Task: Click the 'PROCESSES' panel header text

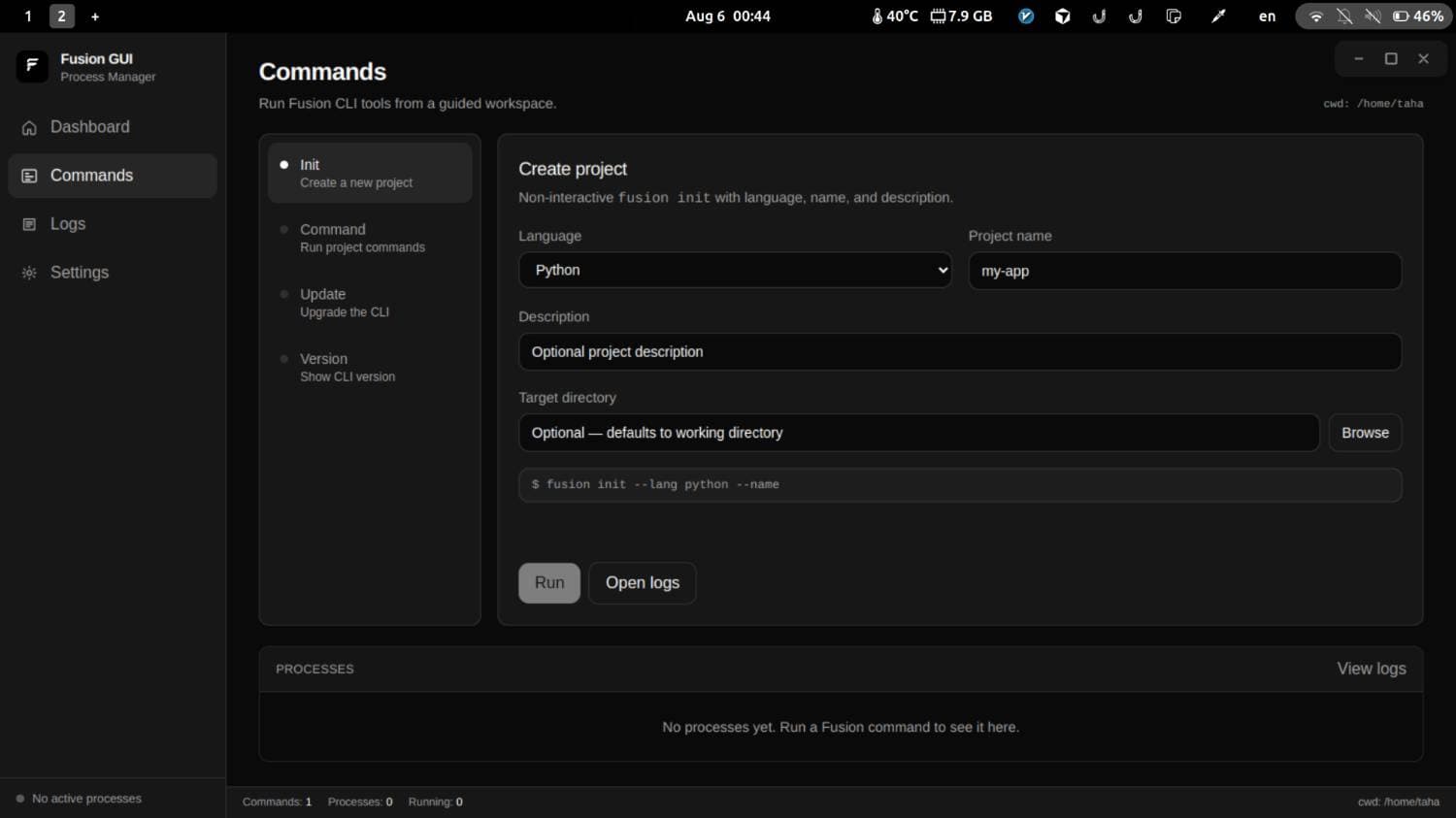Action: click(x=314, y=669)
